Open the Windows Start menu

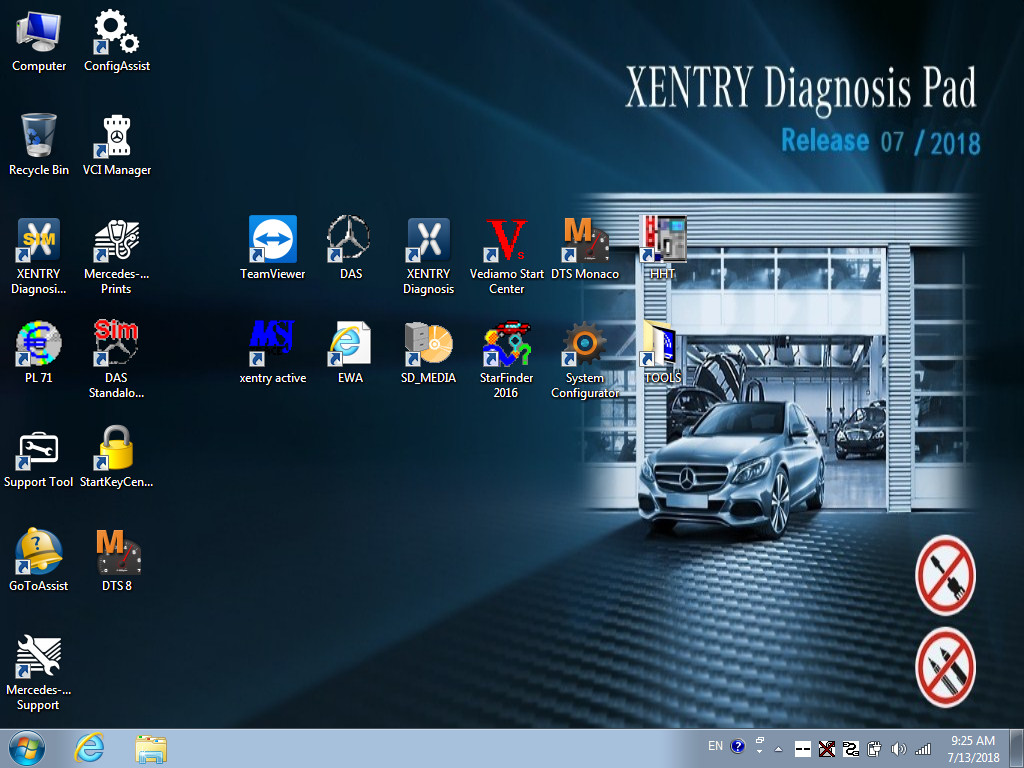(x=26, y=748)
